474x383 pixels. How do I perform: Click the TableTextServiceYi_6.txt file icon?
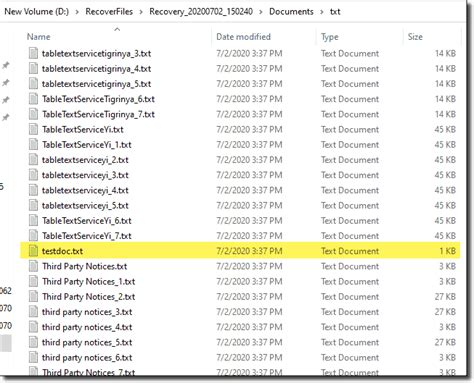[x=33, y=221]
